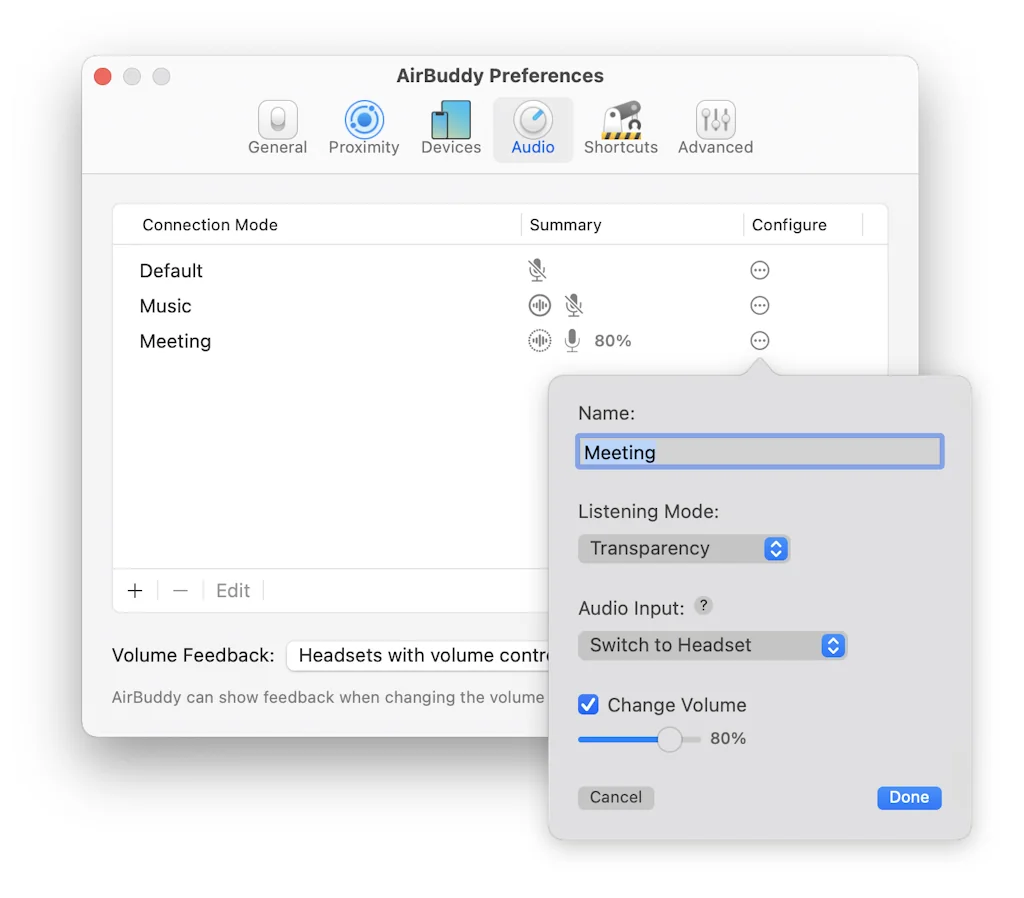Click Done to save Meeting settings
This screenshot has height=898, width=1024.
coord(909,797)
